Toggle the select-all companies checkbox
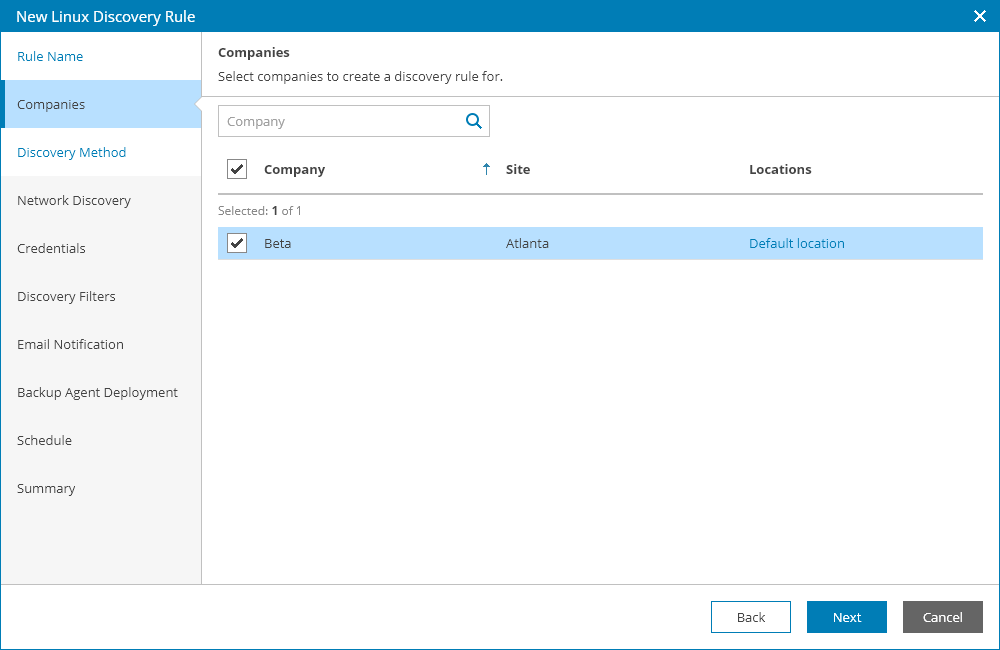 click(237, 169)
